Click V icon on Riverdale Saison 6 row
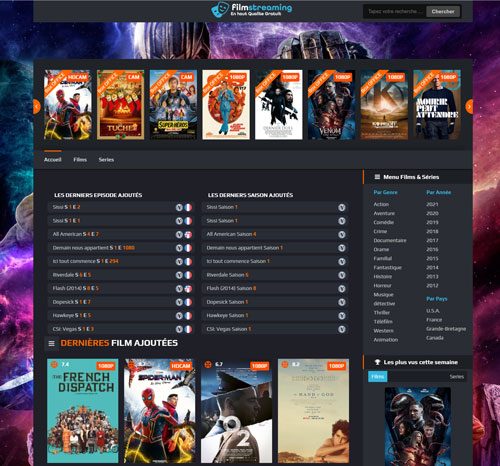The image size is (500, 466). point(342,275)
